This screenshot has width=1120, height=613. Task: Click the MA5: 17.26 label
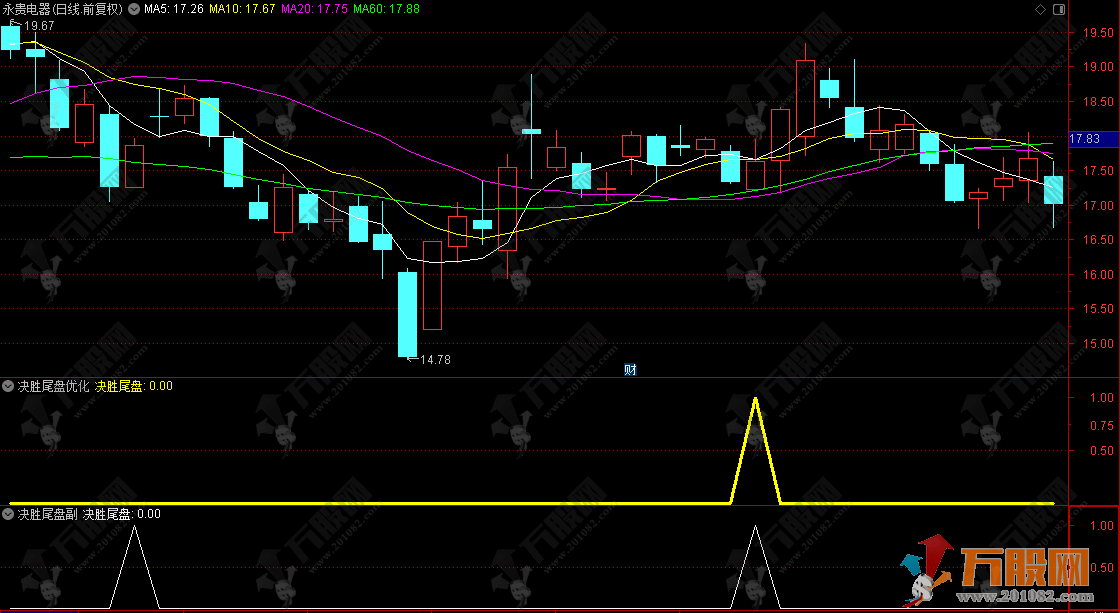pos(174,9)
